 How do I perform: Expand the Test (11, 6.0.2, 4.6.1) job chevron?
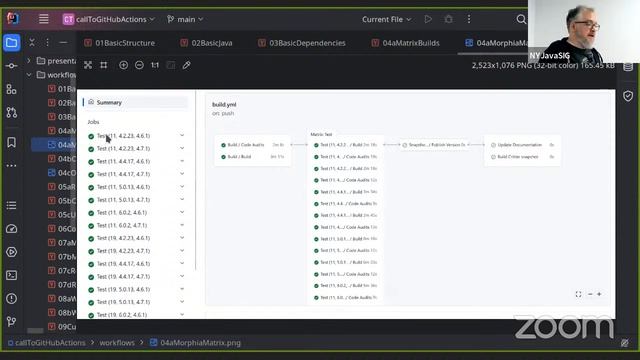(182, 212)
